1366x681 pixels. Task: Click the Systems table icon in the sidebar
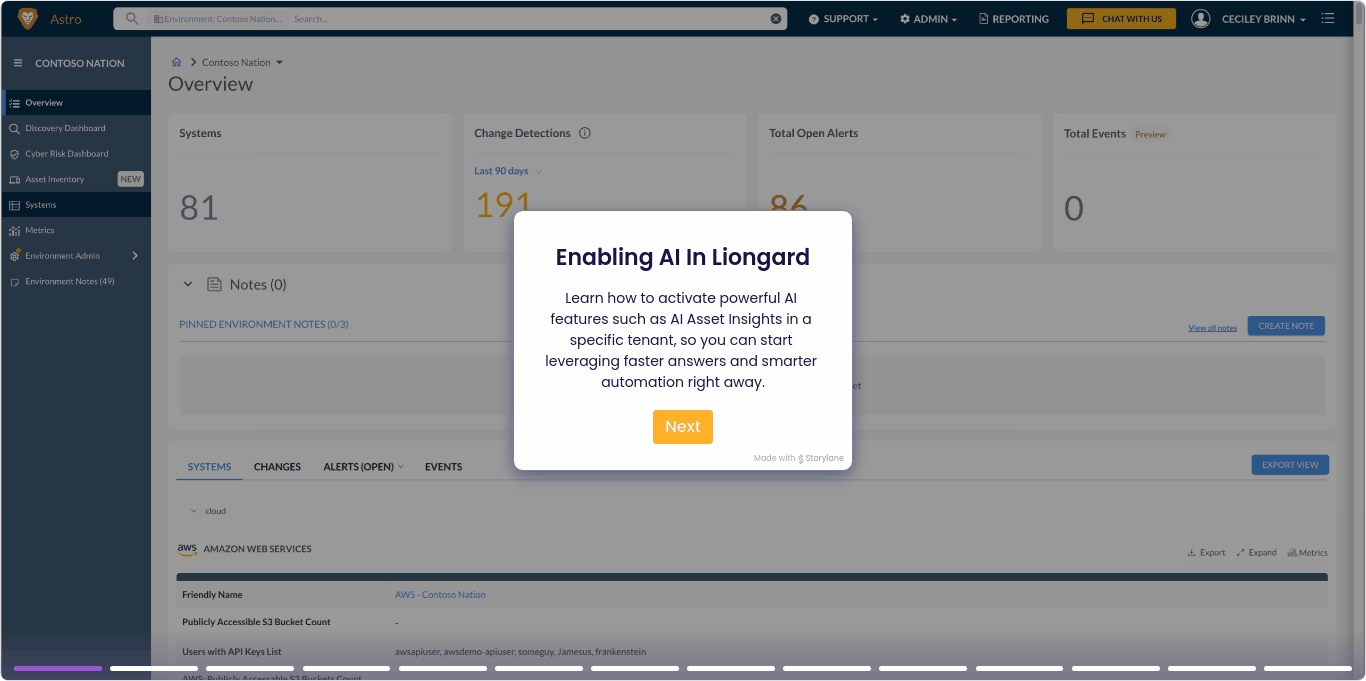coord(14,205)
